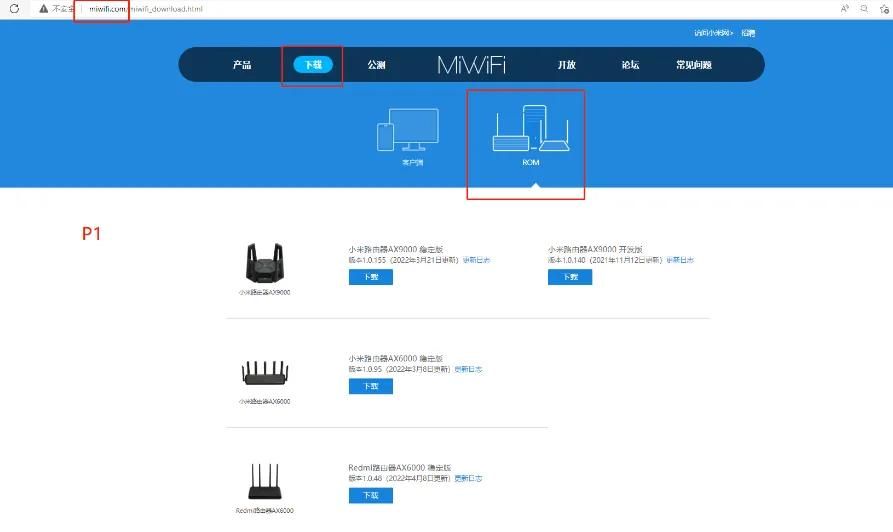The image size is (893, 532).
Task: Click the caption under the Redmi AX6000 image
Action: coord(265,510)
